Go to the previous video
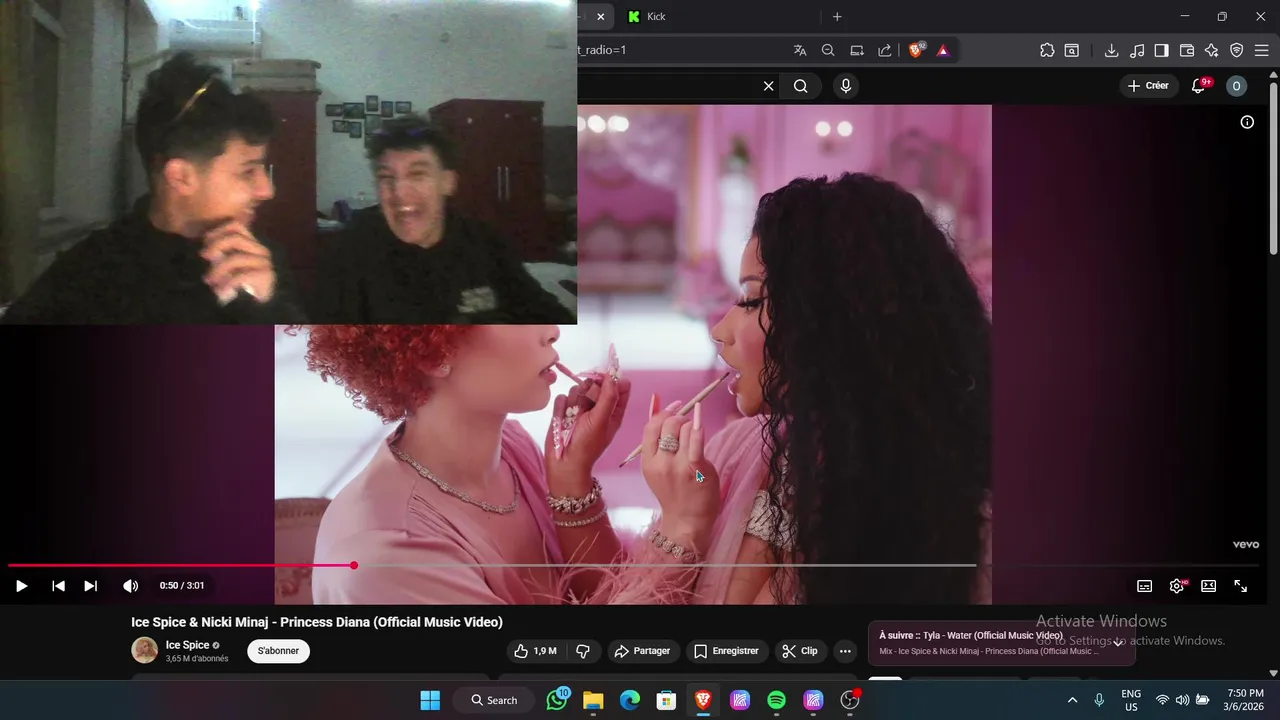 [x=58, y=586]
